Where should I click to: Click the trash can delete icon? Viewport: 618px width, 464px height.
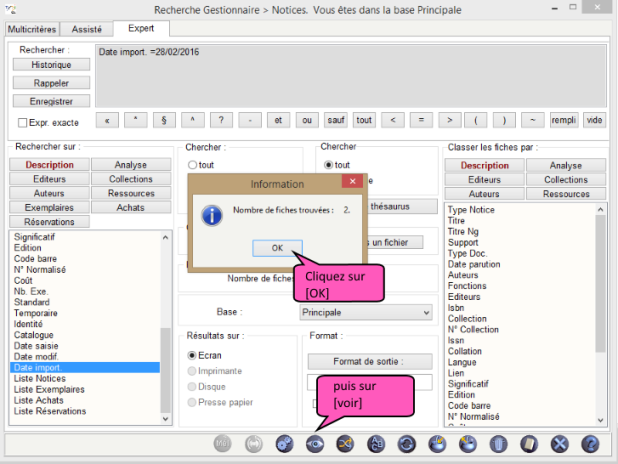tap(498, 444)
